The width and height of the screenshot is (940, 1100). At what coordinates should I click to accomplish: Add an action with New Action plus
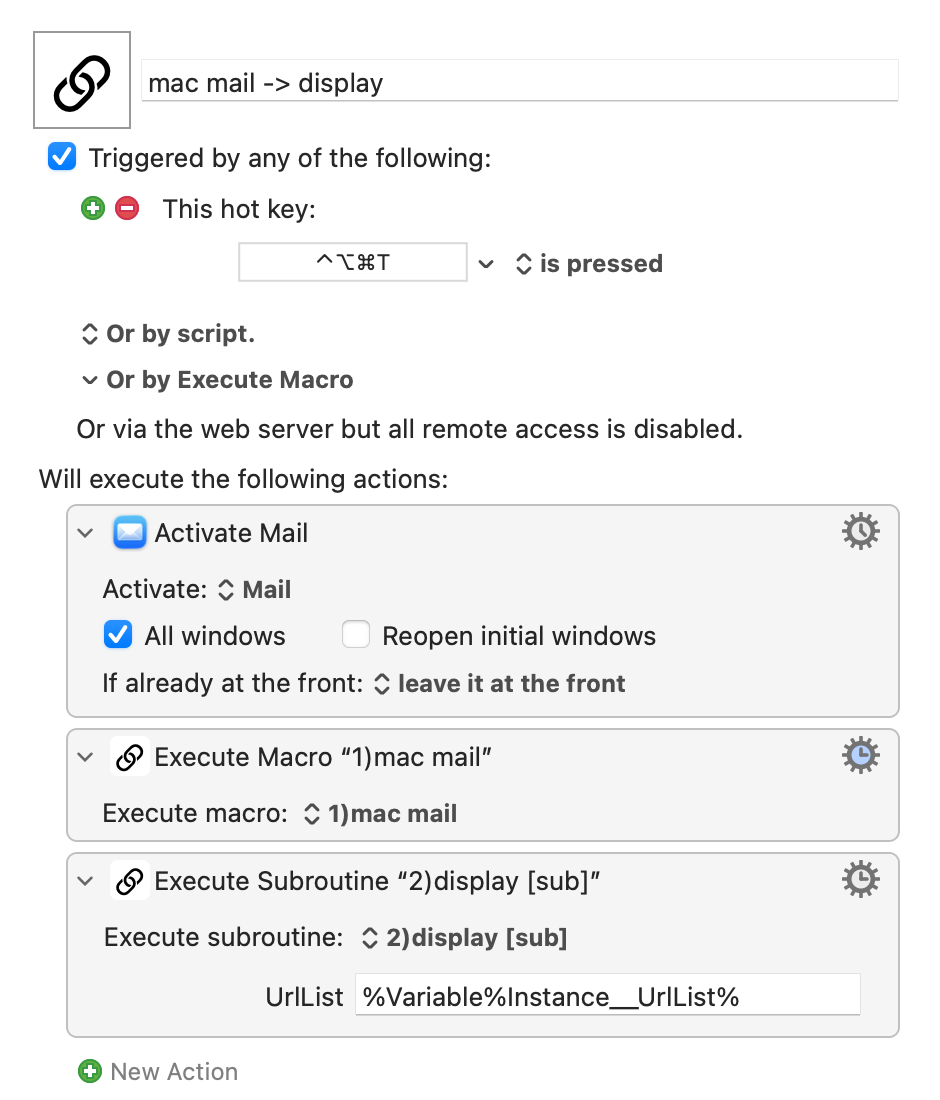point(90,1071)
